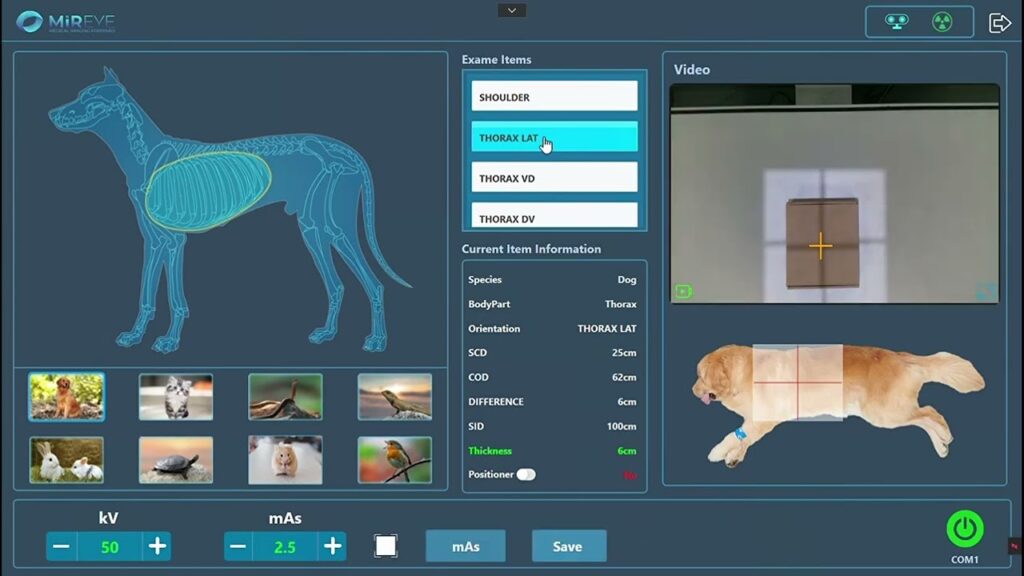This screenshot has width=1024, height=576.
Task: Click the exit arrow icon top right
Action: click(999, 21)
